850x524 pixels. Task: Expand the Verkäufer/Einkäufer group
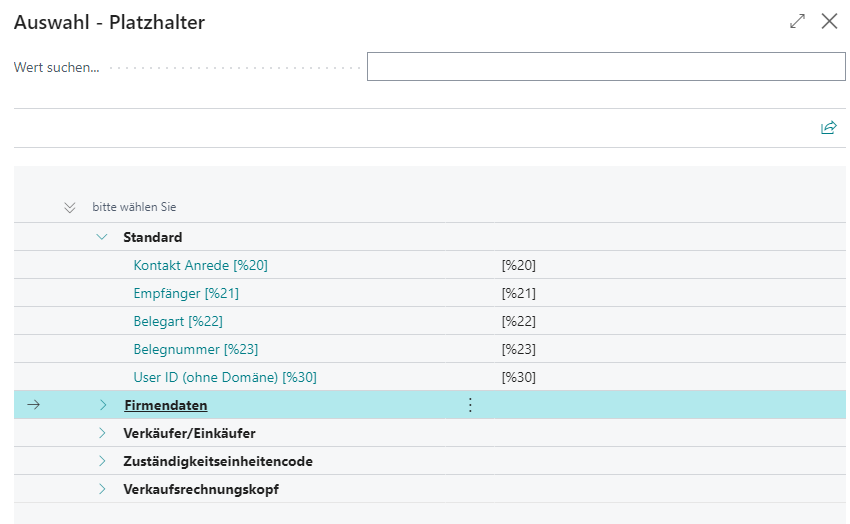(102, 433)
